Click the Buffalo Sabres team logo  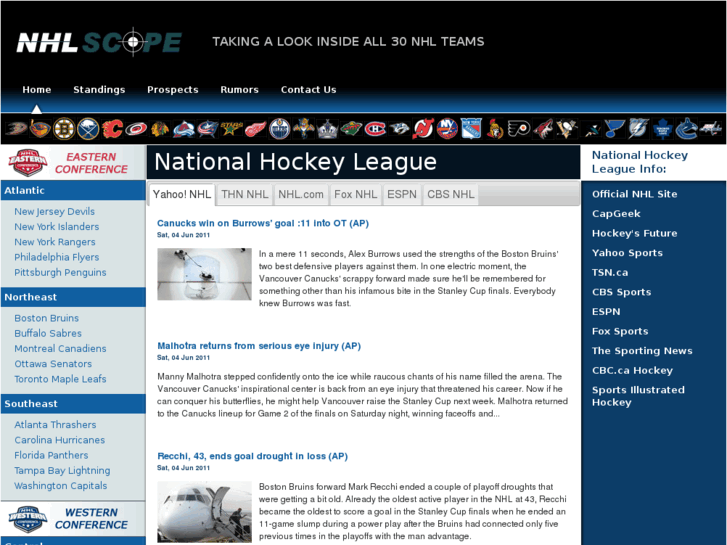pos(88,128)
